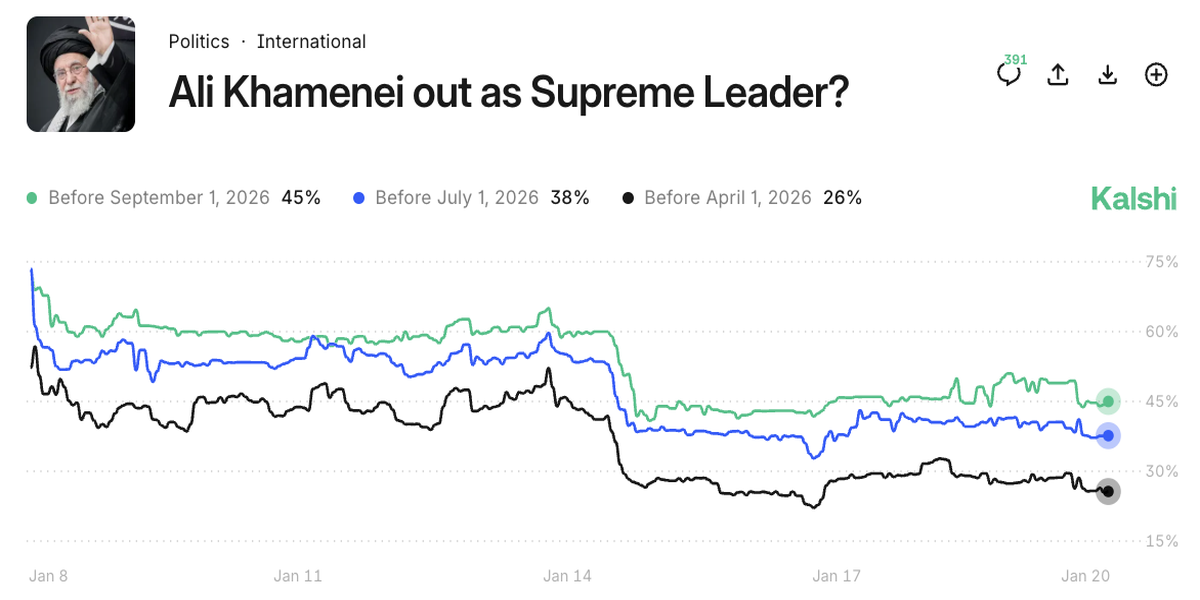Click the market title heading
Viewport: 1200px width, 600px height.
click(x=508, y=93)
